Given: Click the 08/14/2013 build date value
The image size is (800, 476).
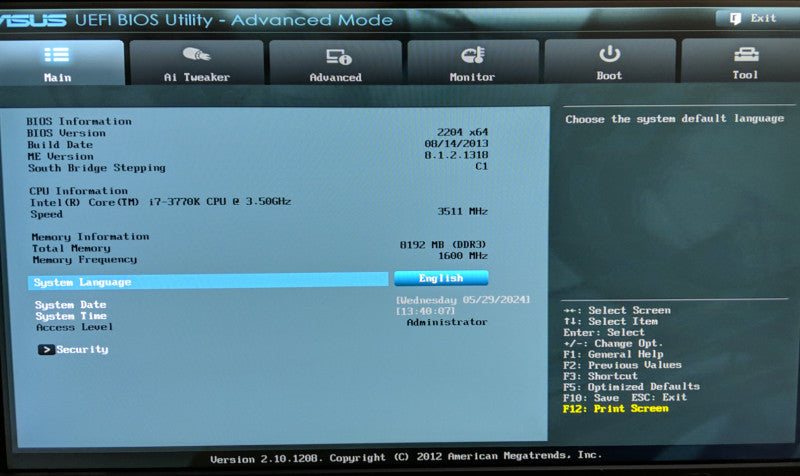Looking at the screenshot, I should [x=457, y=144].
